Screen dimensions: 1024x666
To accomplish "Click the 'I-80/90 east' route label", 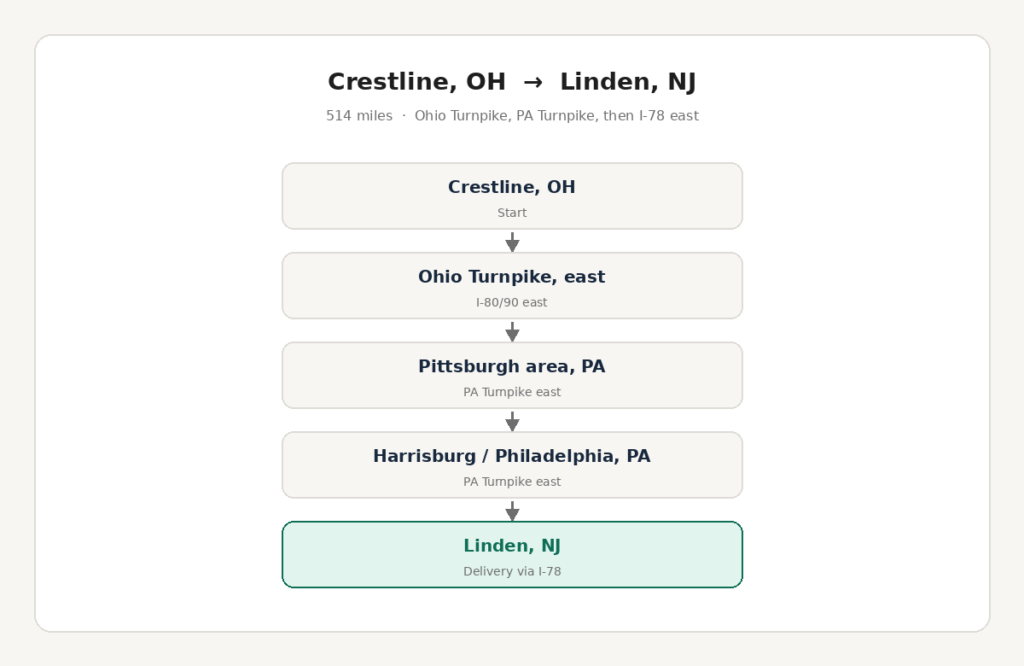I will [512, 302].
